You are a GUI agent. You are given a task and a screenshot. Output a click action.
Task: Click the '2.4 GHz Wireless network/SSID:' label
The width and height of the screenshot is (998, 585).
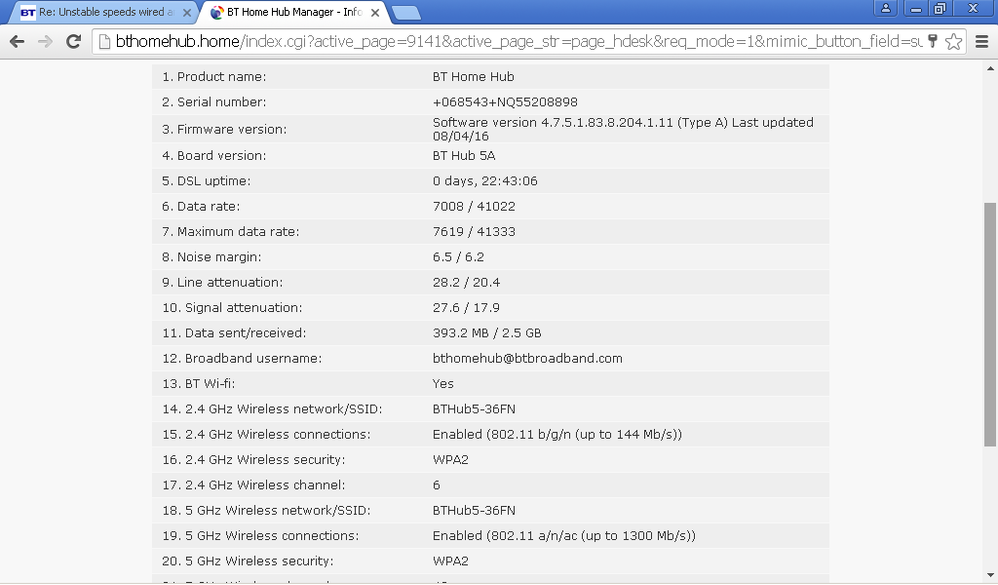point(283,409)
